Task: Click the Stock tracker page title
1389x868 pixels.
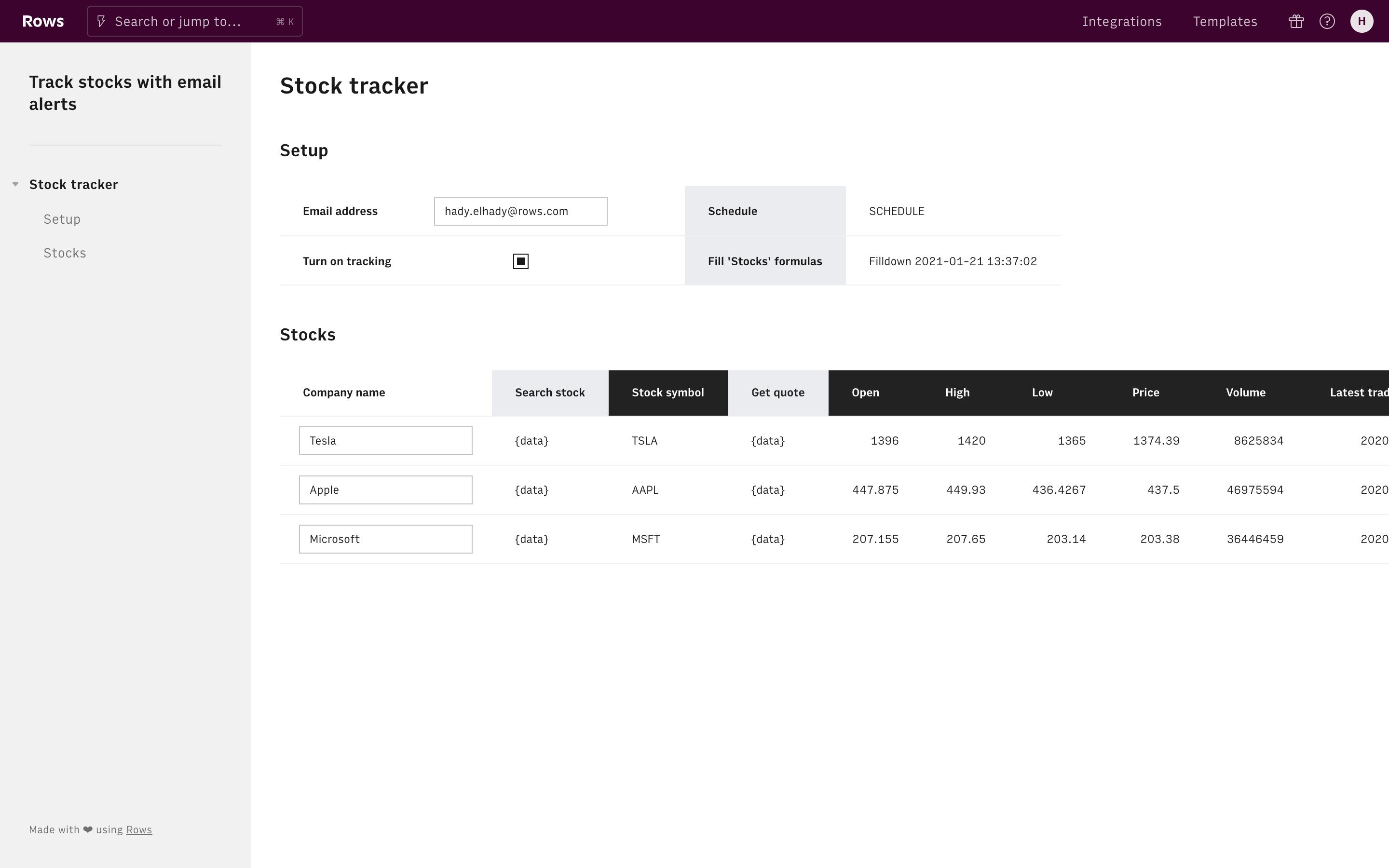Action: (x=354, y=86)
